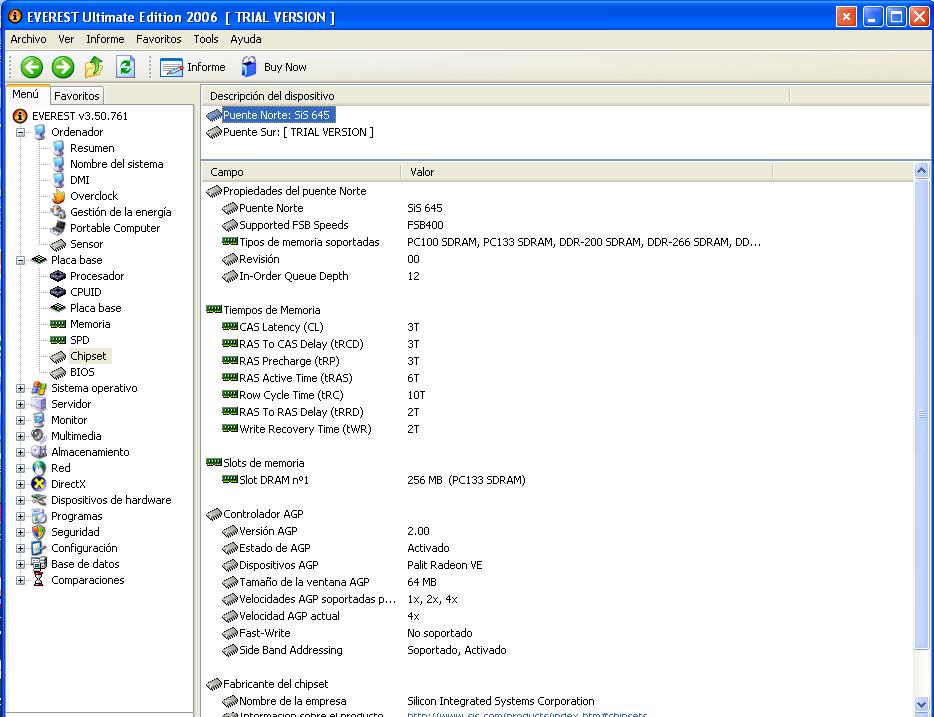Click the Comparaciones hourglass icon

tap(39, 580)
